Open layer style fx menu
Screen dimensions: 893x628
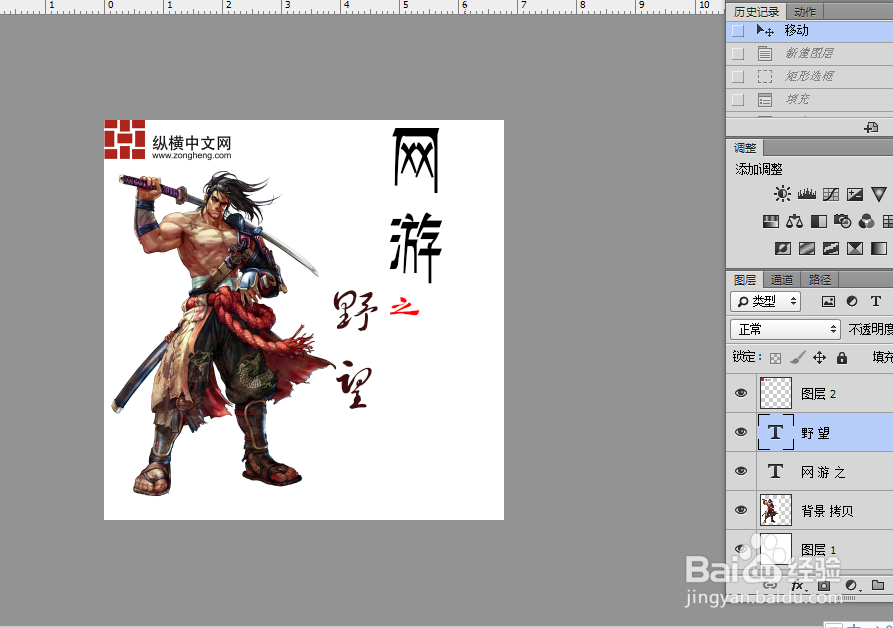[798, 585]
